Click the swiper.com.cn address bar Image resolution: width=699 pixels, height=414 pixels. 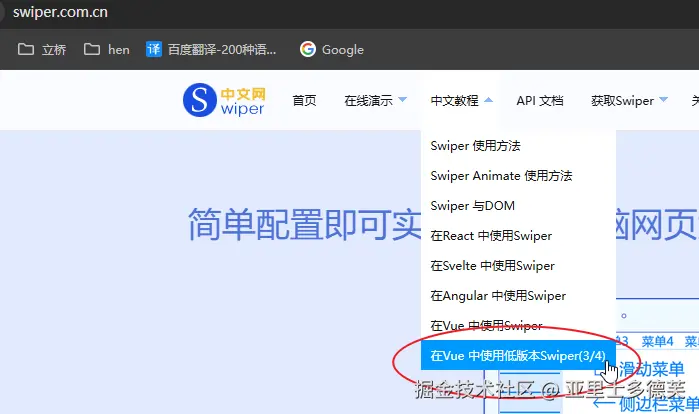(x=60, y=12)
